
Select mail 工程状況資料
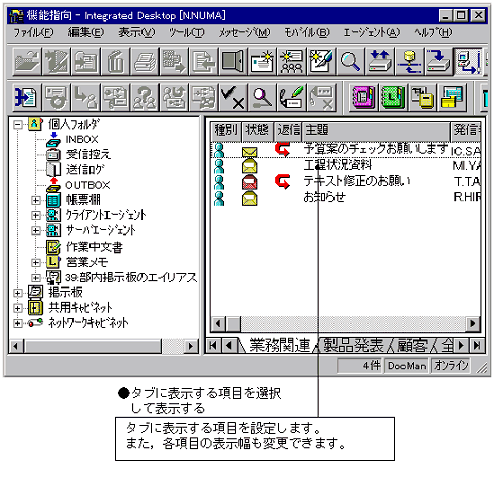tap(337, 165)
